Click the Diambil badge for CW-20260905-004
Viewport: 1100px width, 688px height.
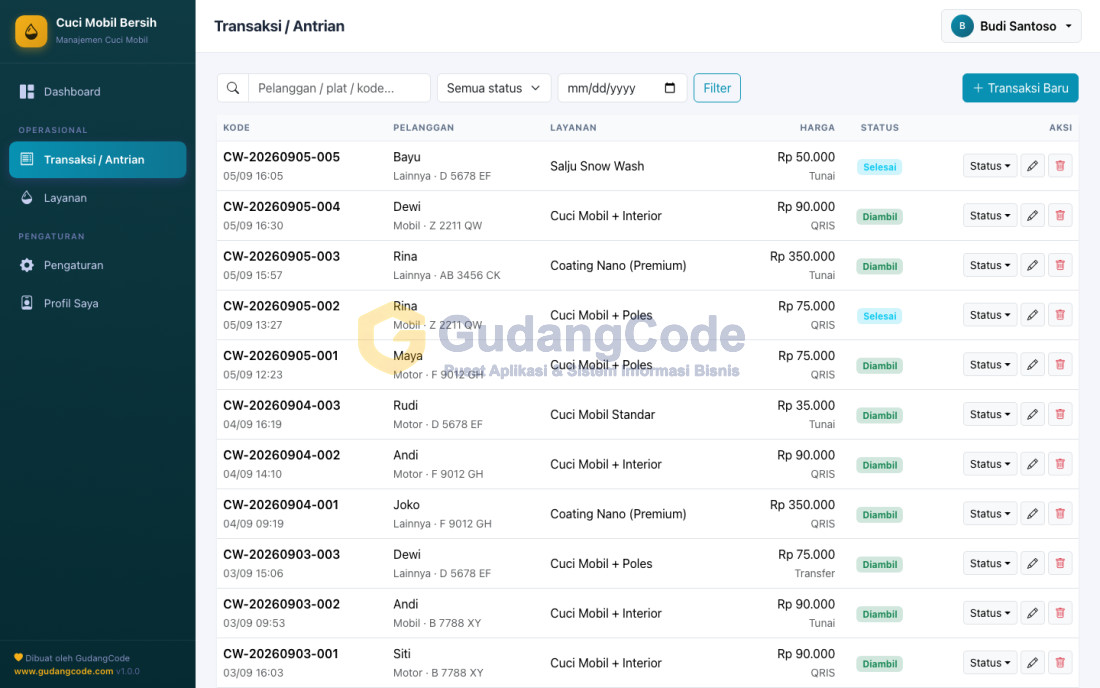(x=879, y=217)
